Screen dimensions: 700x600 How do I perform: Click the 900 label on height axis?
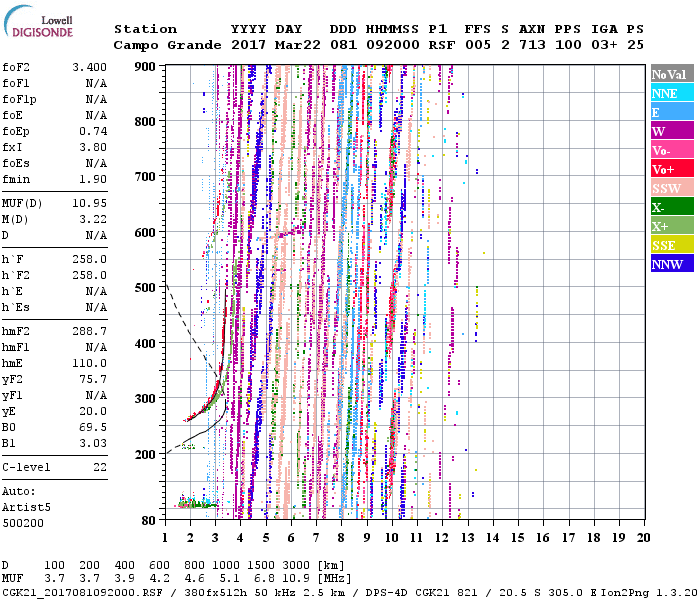147,67
